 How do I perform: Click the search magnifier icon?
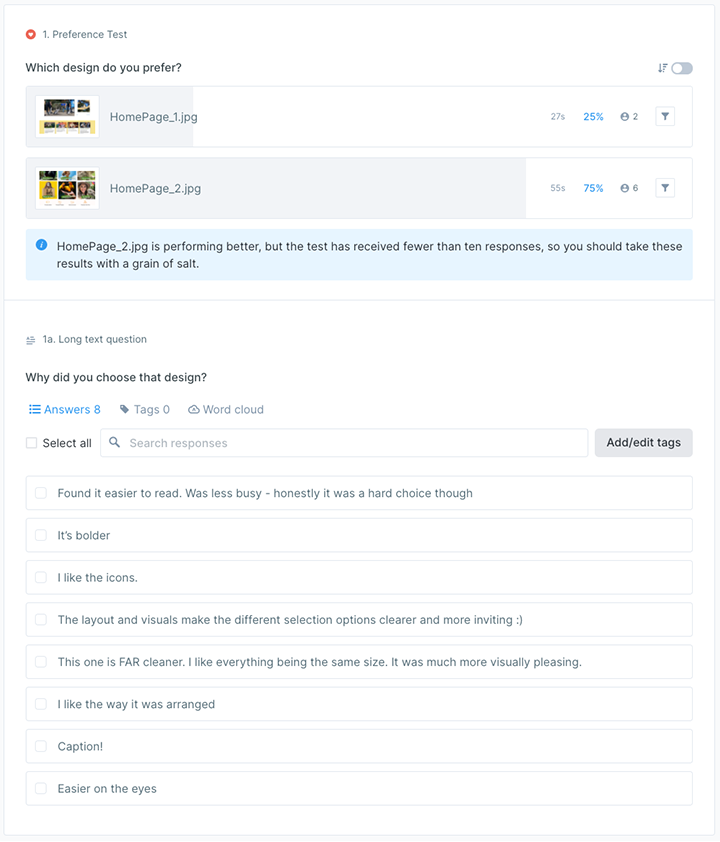click(114, 442)
